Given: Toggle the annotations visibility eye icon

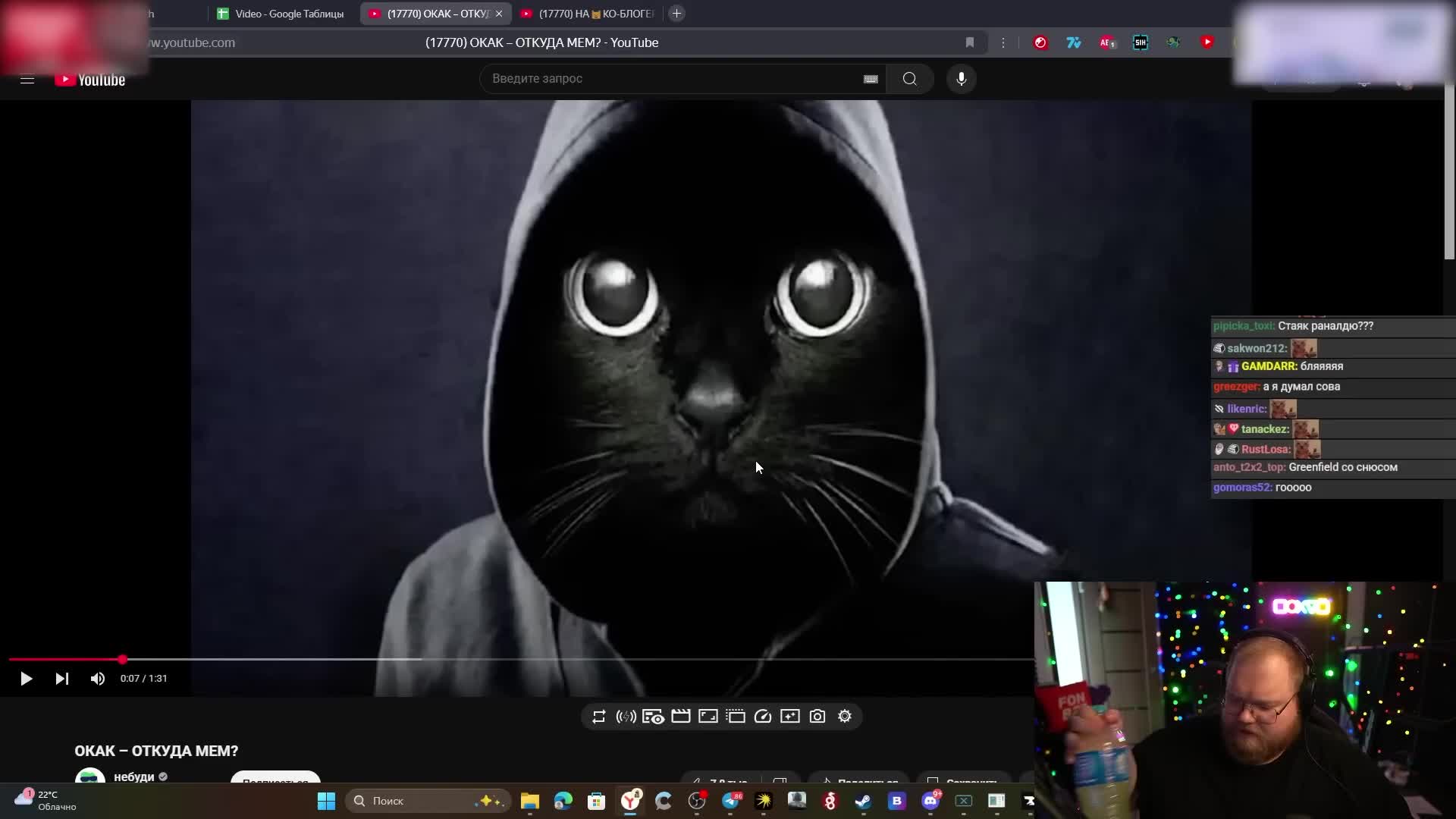Looking at the screenshot, I should pyautogui.click(x=653, y=717).
